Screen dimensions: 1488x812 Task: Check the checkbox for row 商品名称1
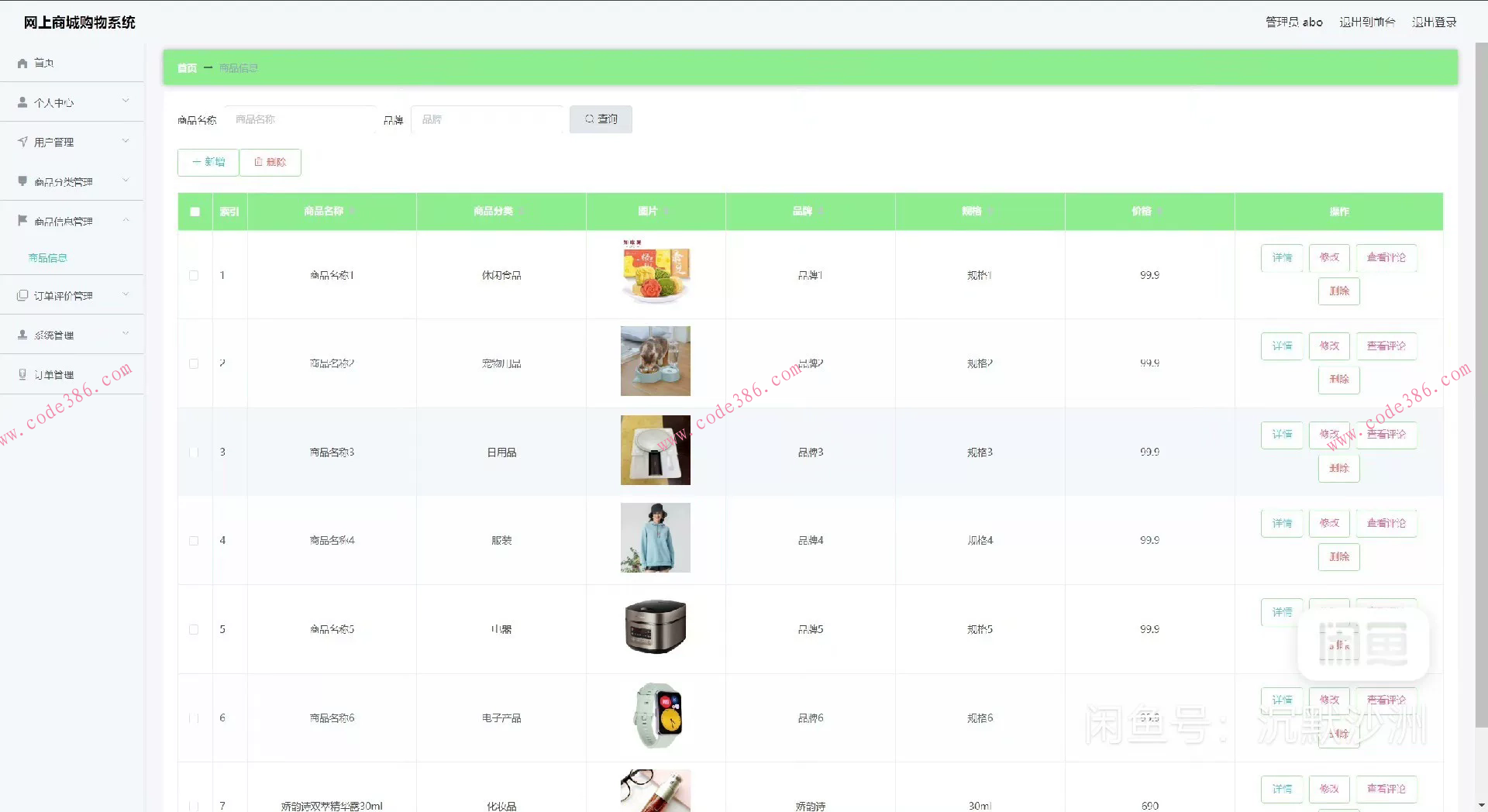[x=194, y=275]
